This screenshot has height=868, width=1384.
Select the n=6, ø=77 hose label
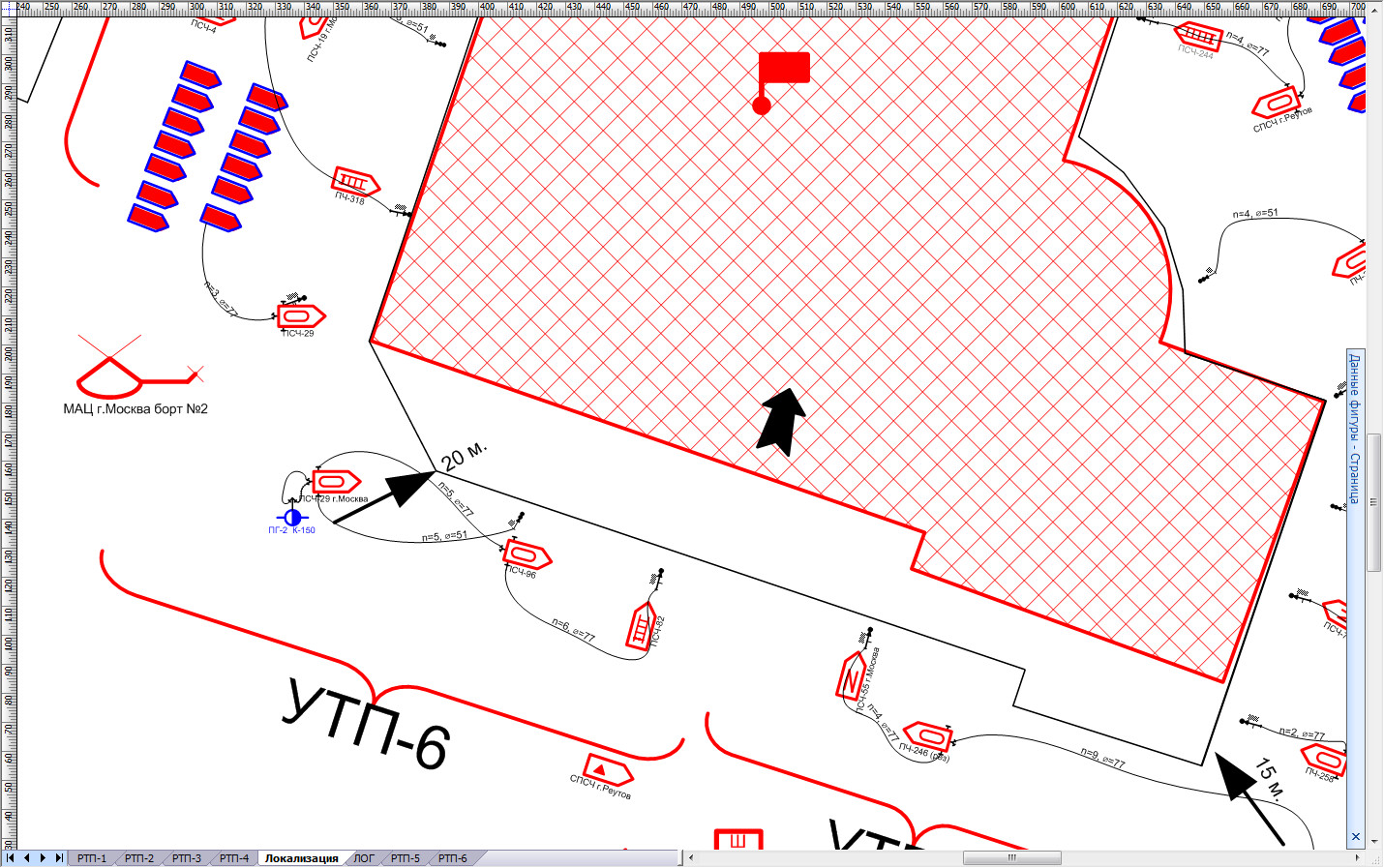coord(573,631)
